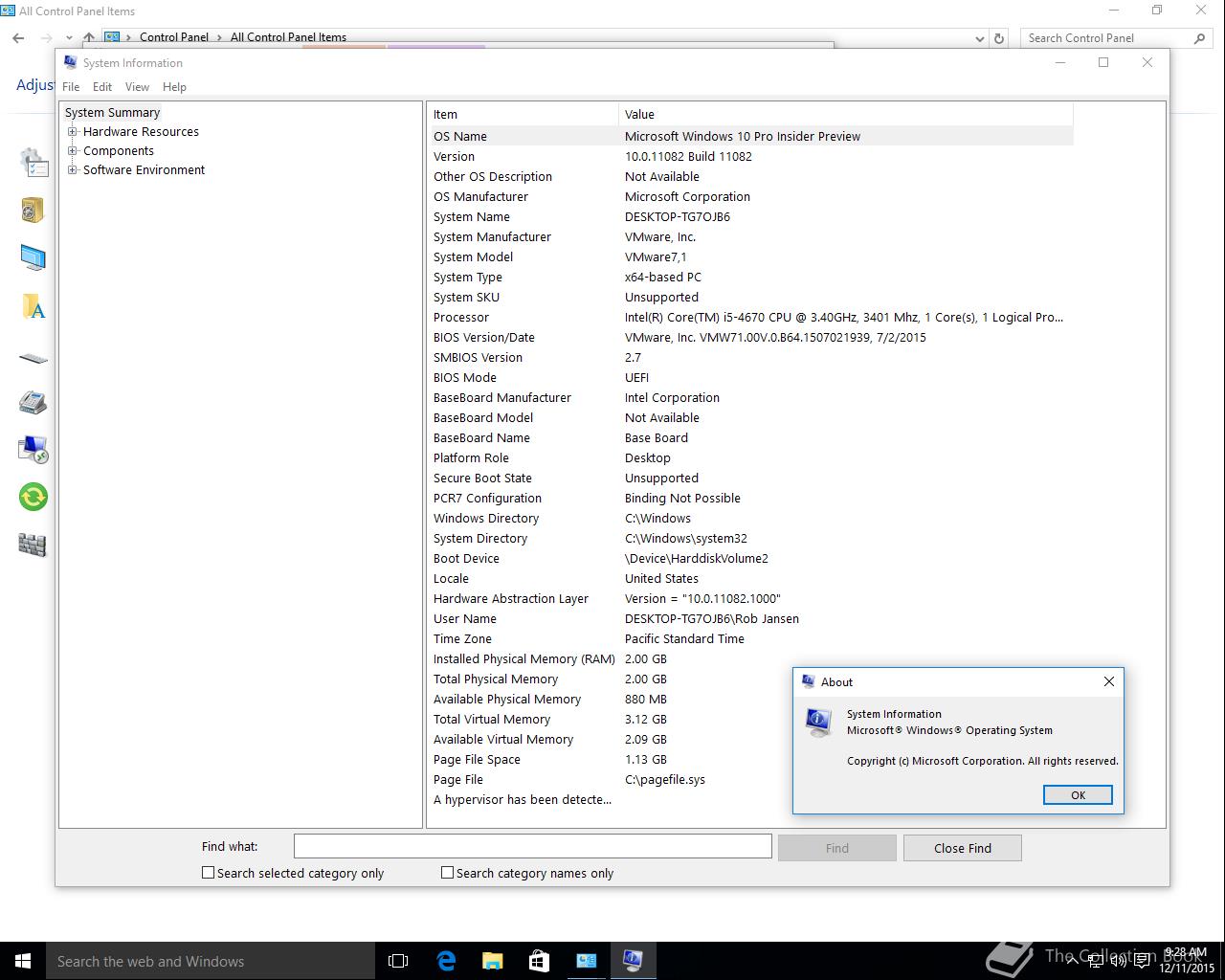1225x980 pixels.
Task: Open the Help menu
Action: (174, 86)
